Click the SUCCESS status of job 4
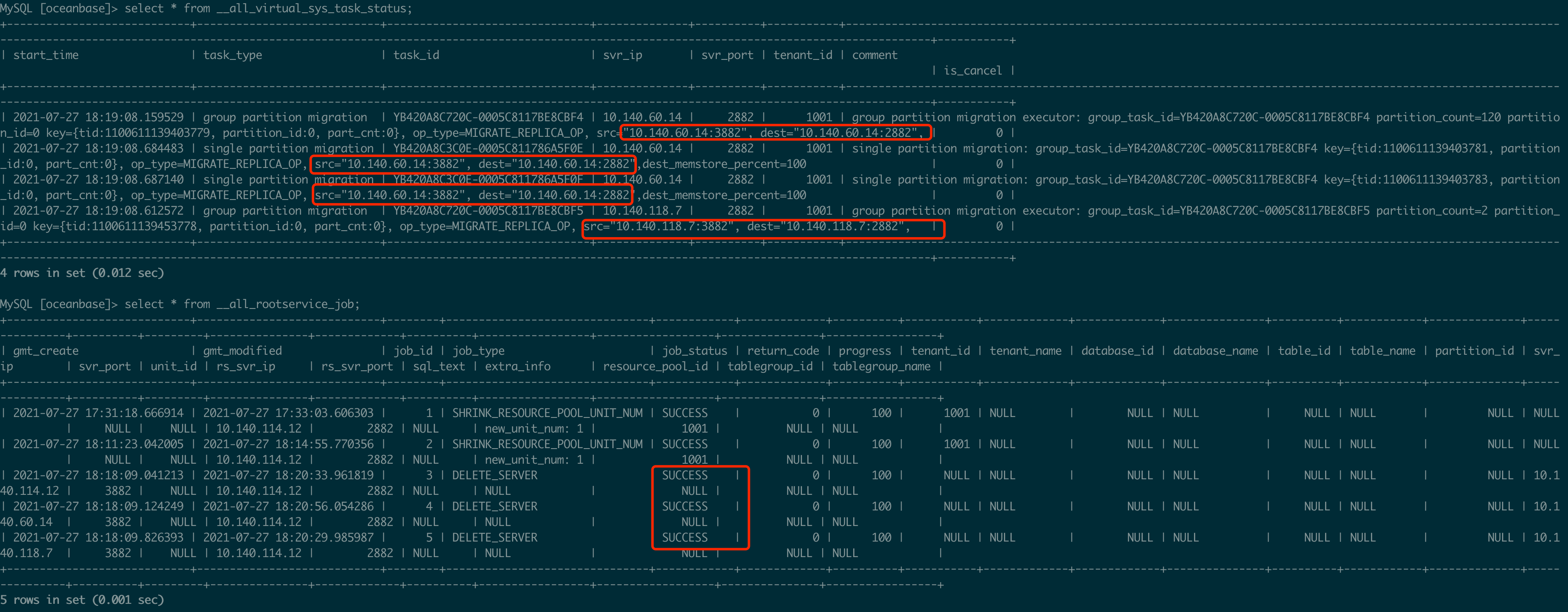The width and height of the screenshot is (1568, 612). click(685, 506)
